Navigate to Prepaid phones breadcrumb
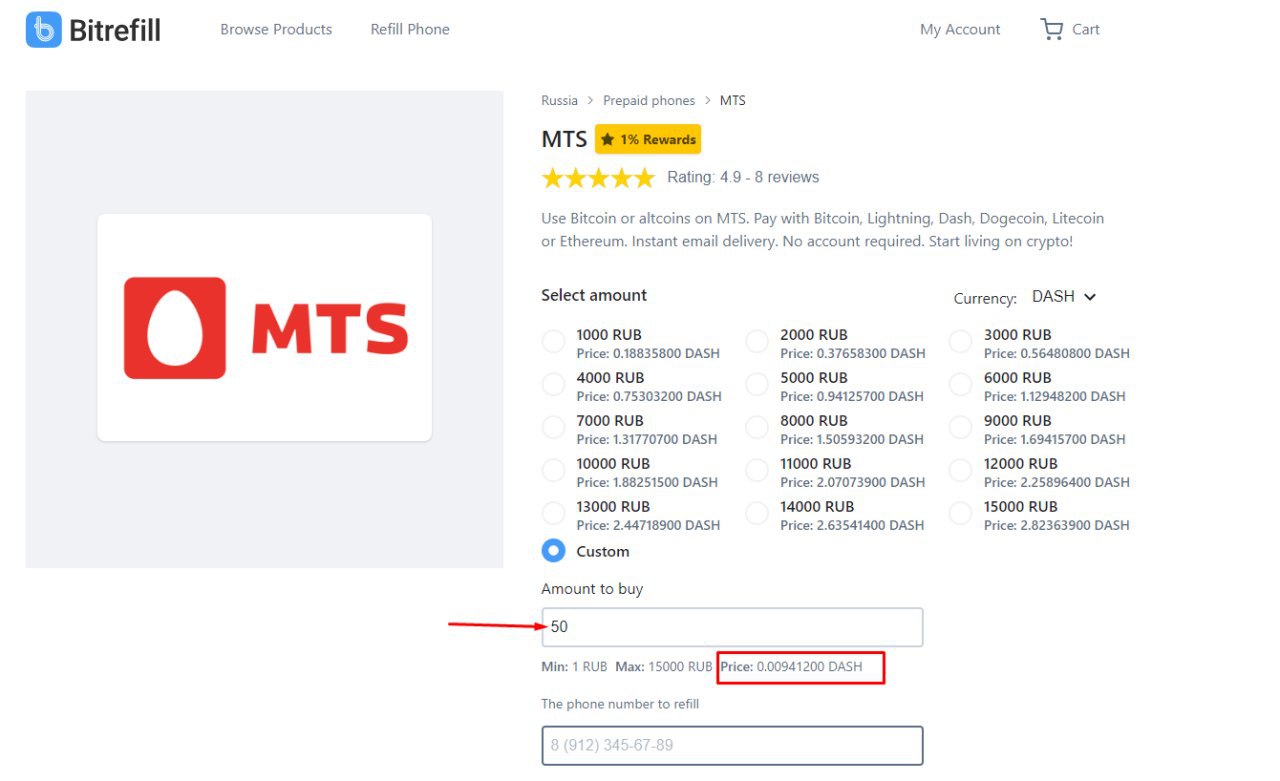Image resolution: width=1280 pixels, height=781 pixels. pos(649,100)
